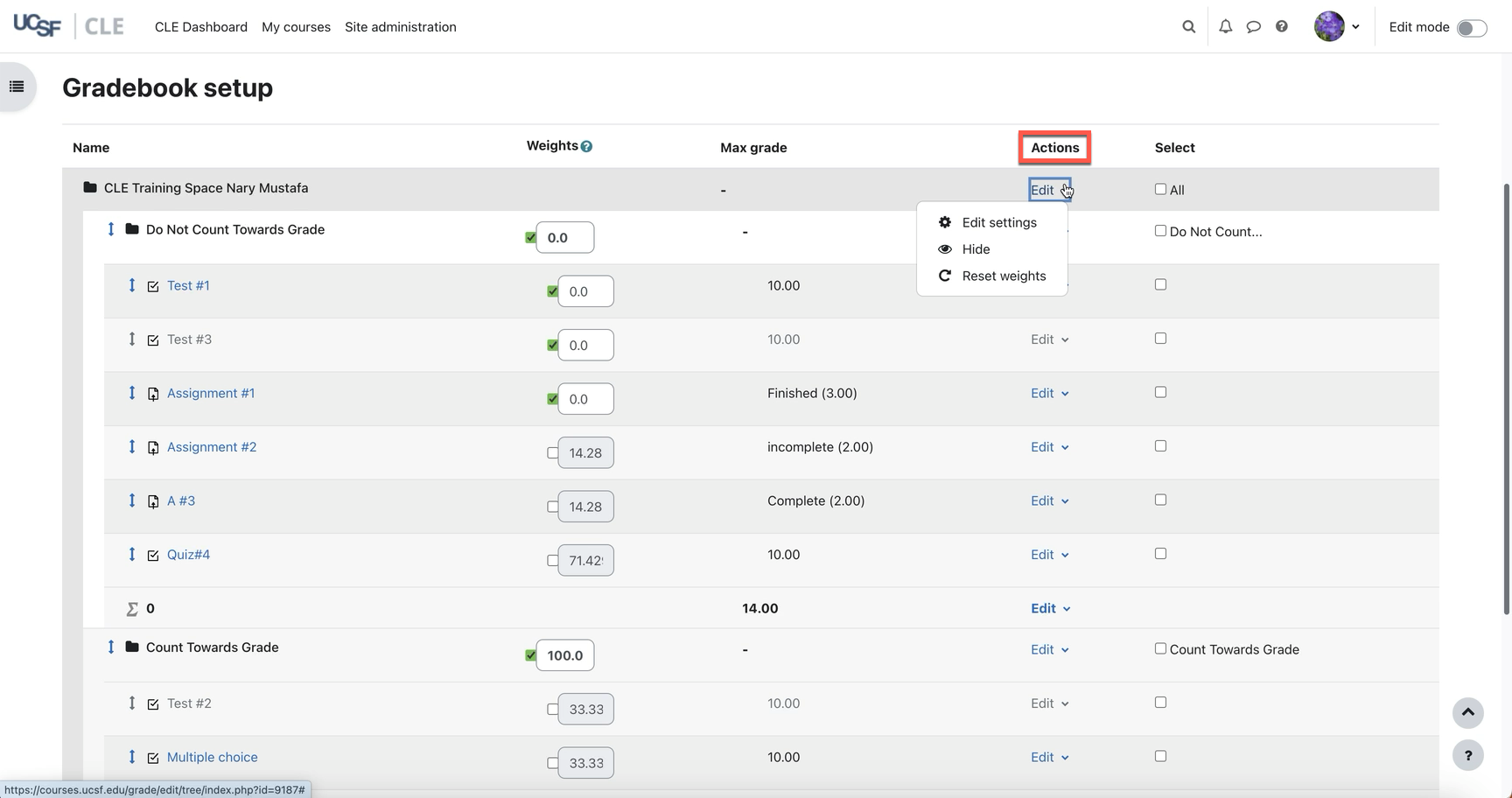Go to CLE Dashboard

pos(201,27)
